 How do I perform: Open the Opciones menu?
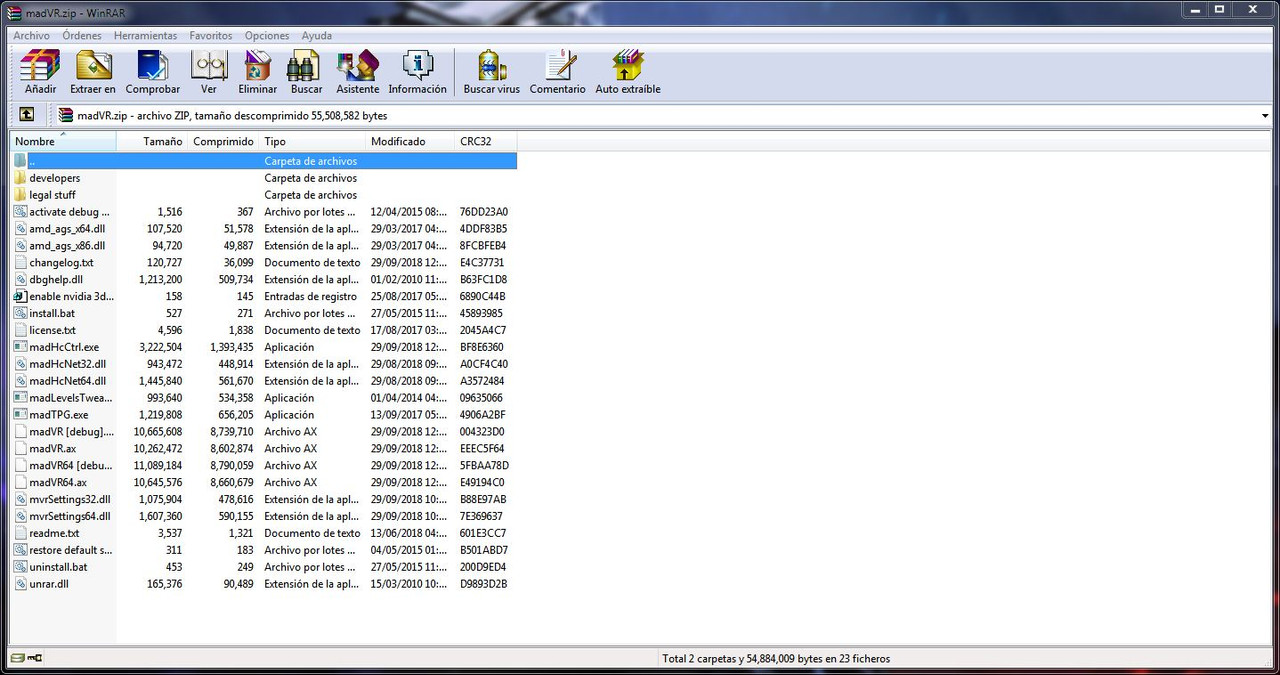[267, 36]
